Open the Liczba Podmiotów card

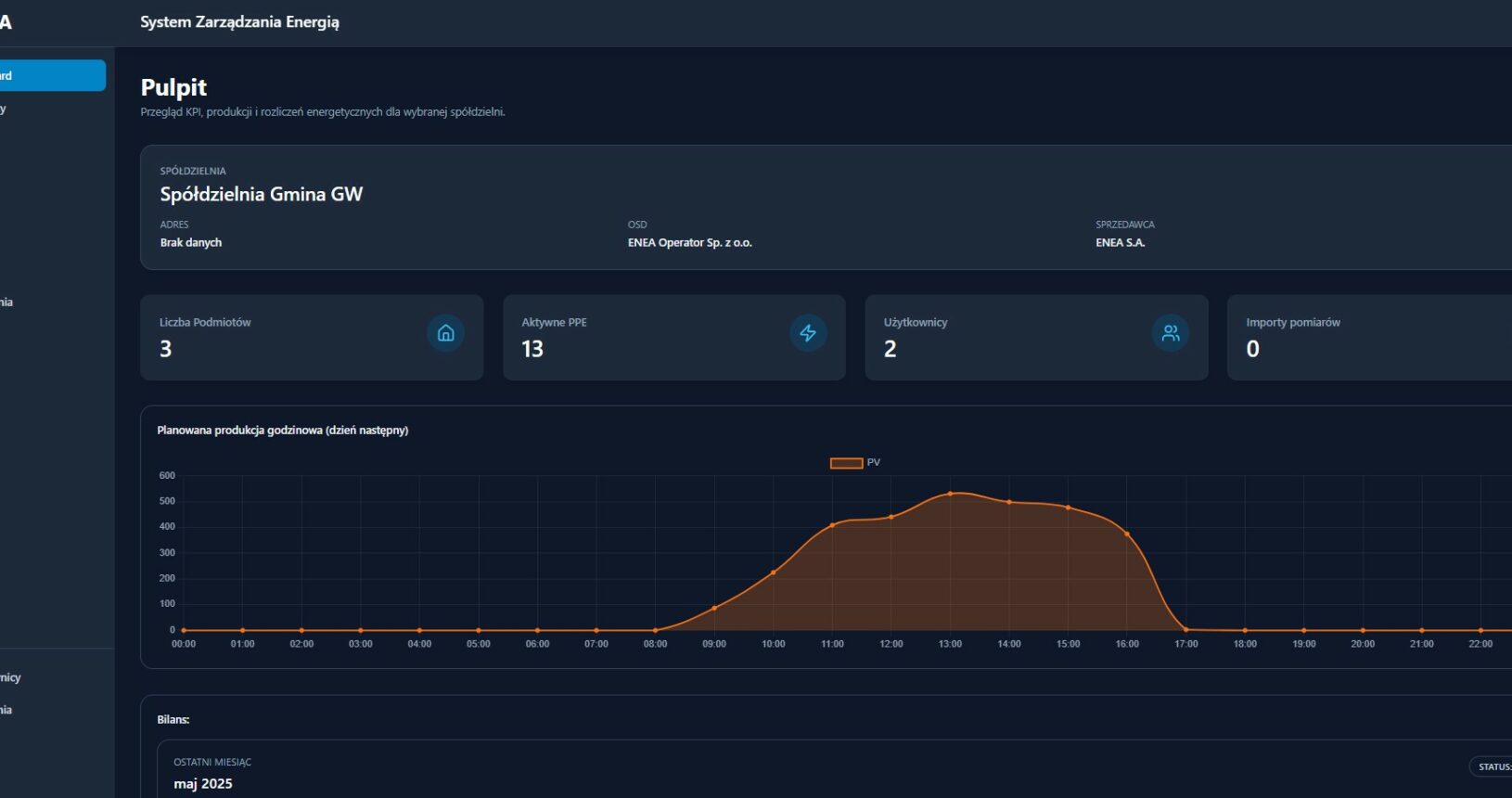click(311, 338)
